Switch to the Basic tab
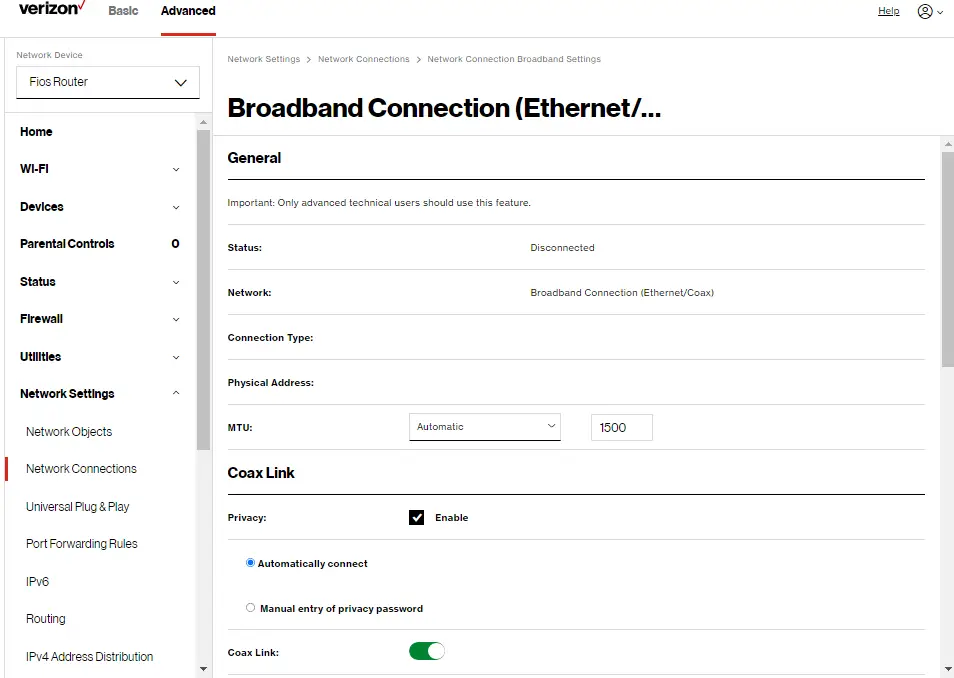The width and height of the screenshot is (954, 678). [x=123, y=11]
